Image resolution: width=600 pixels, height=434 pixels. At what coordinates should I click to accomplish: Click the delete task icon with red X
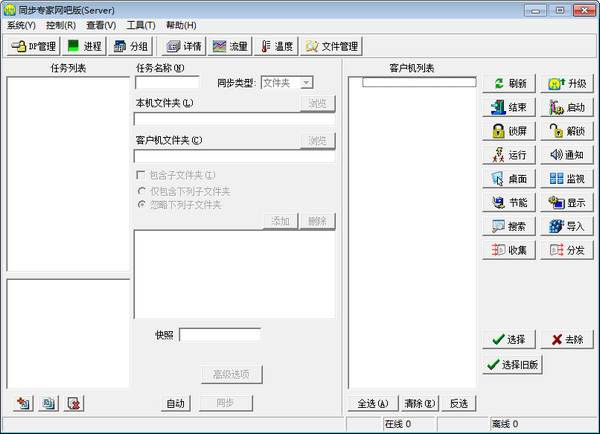click(74, 403)
